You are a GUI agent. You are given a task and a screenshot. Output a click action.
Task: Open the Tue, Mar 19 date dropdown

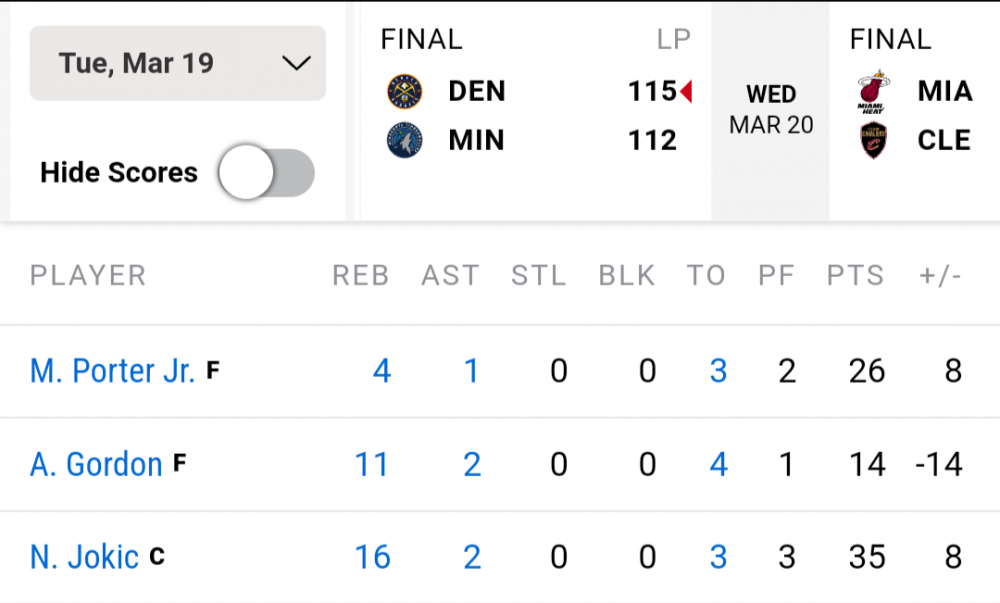pos(177,63)
